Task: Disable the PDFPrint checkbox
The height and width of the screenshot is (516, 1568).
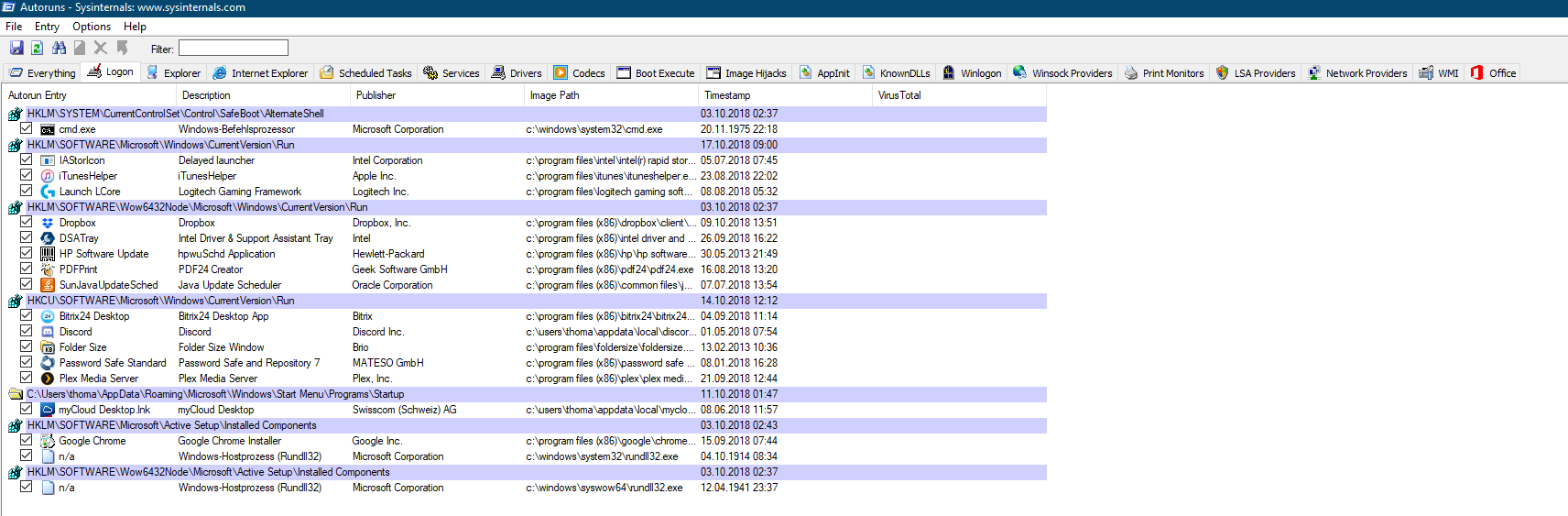Action: (27, 269)
